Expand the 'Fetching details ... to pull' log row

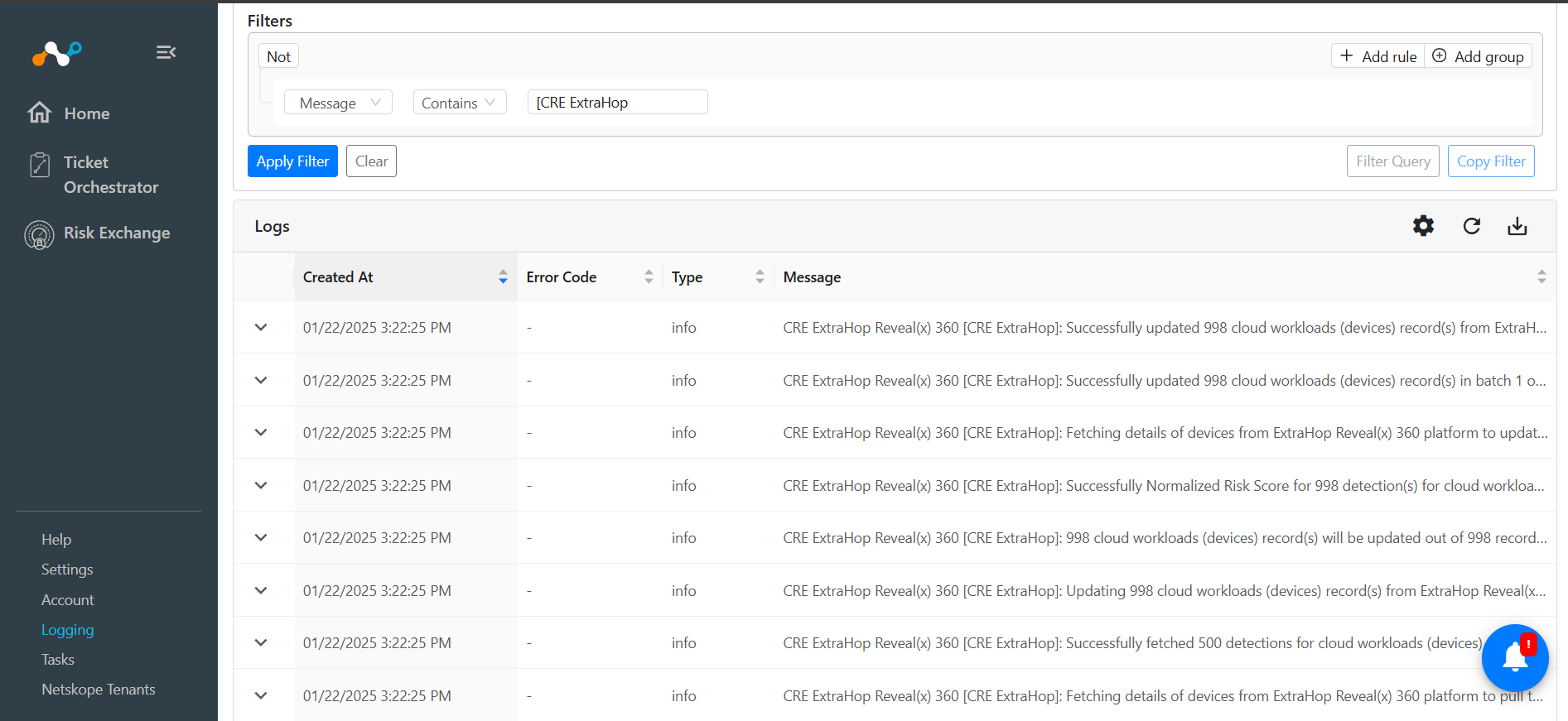pyautogui.click(x=261, y=695)
